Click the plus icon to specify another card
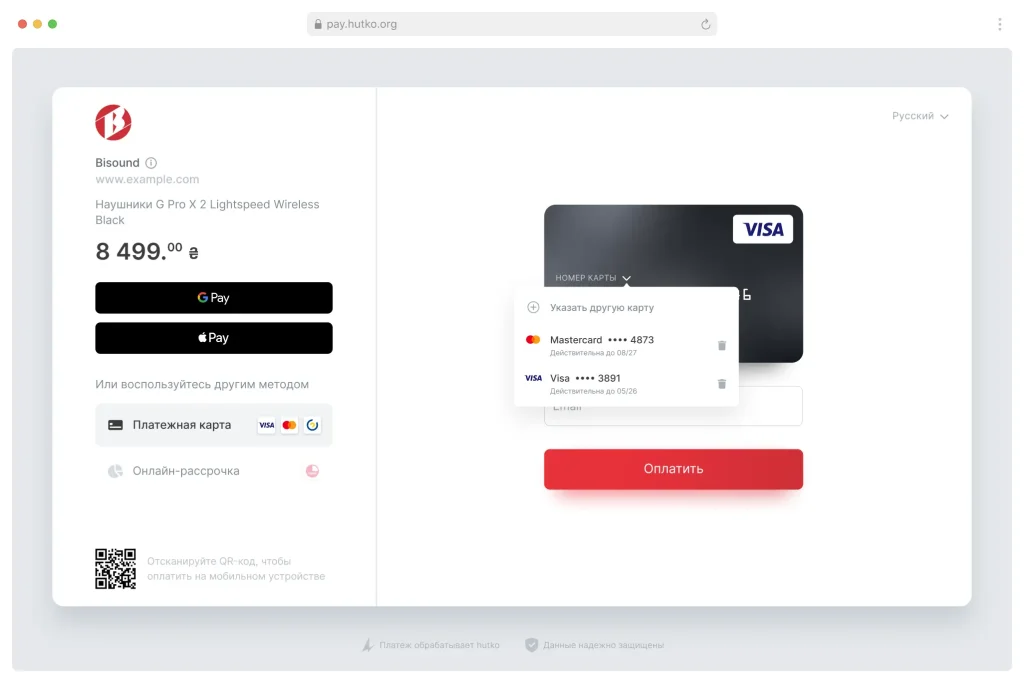The image size is (1024, 683). [x=533, y=307]
